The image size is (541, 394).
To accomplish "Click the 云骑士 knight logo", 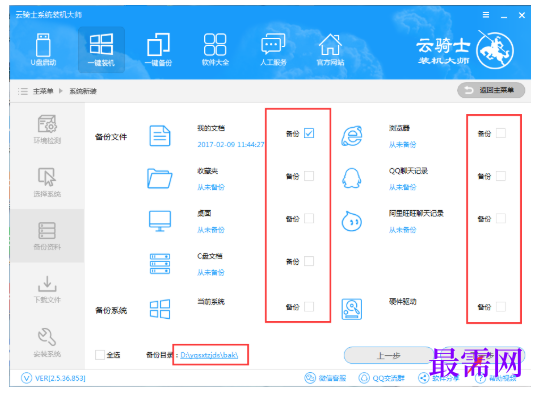I will (495, 51).
